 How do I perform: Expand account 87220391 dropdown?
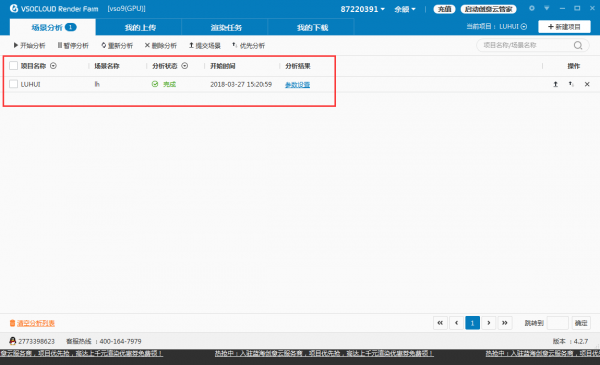click(x=362, y=9)
